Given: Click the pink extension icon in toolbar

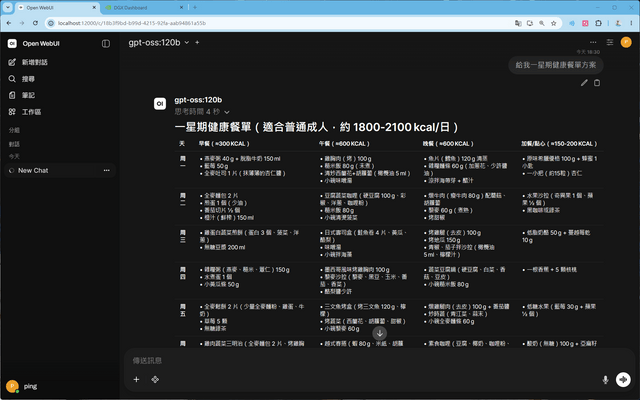Looking at the screenshot, I should (x=585, y=23).
